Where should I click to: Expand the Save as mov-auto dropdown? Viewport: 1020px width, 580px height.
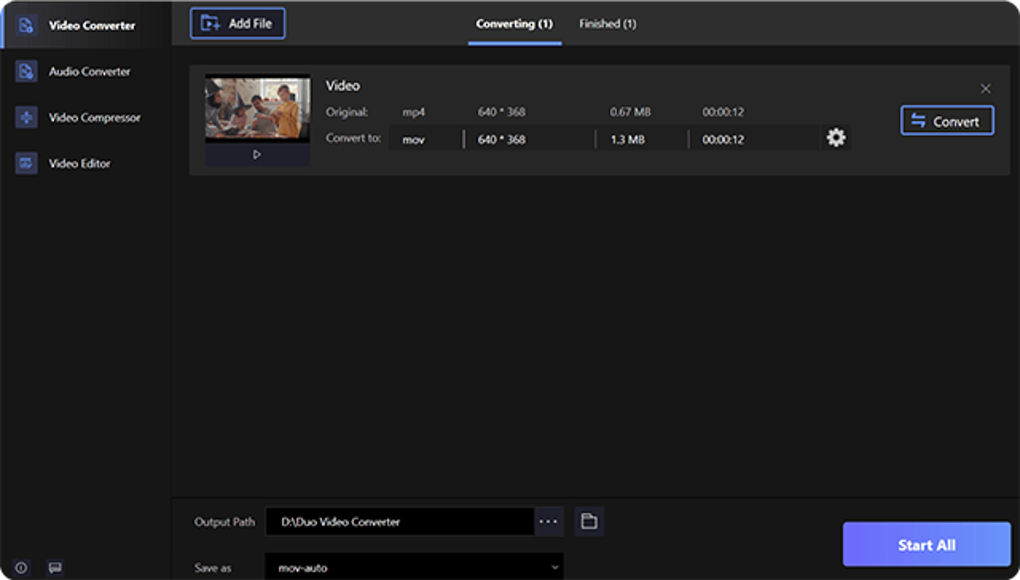[x=414, y=567]
